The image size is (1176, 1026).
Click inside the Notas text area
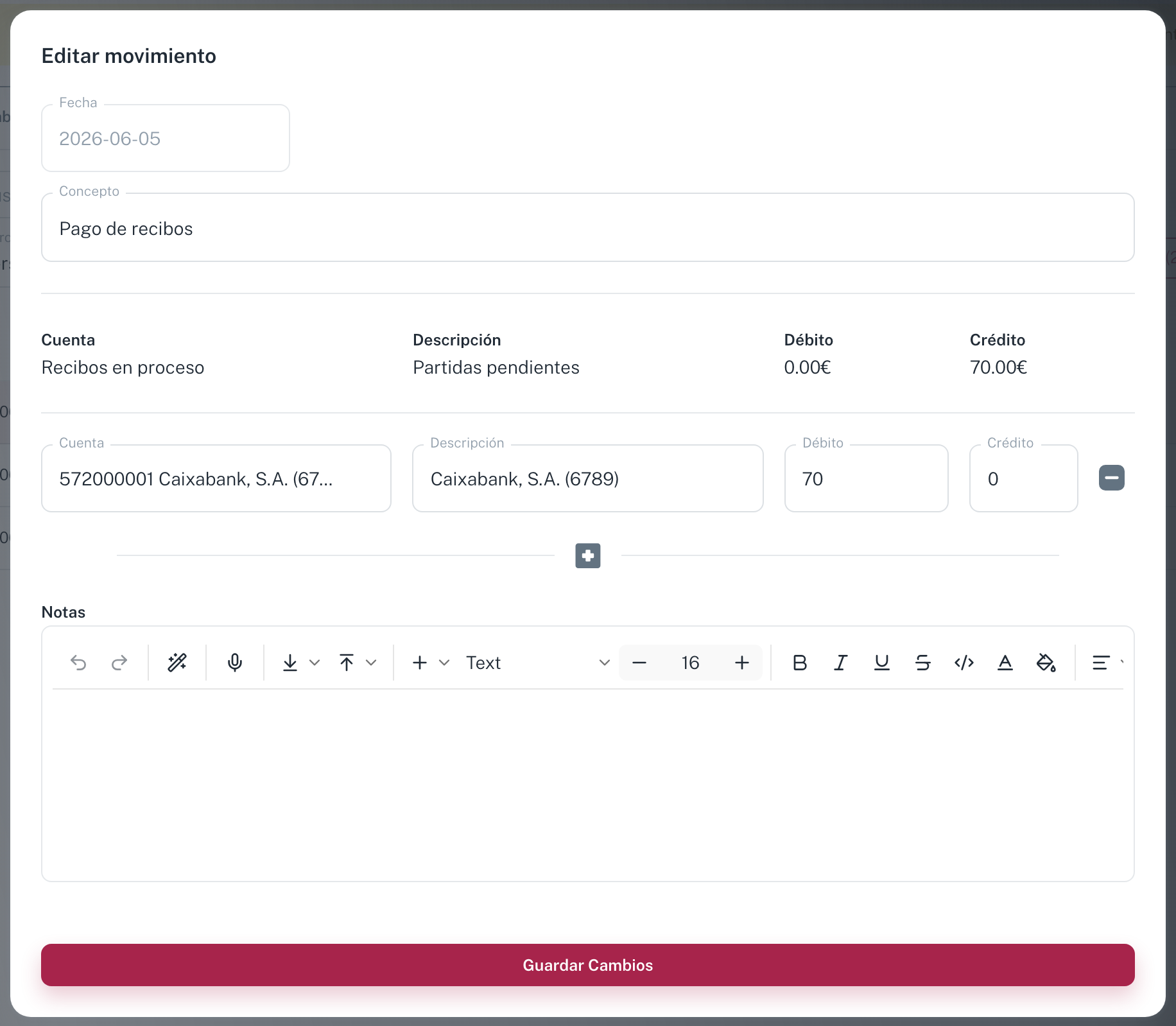588,783
